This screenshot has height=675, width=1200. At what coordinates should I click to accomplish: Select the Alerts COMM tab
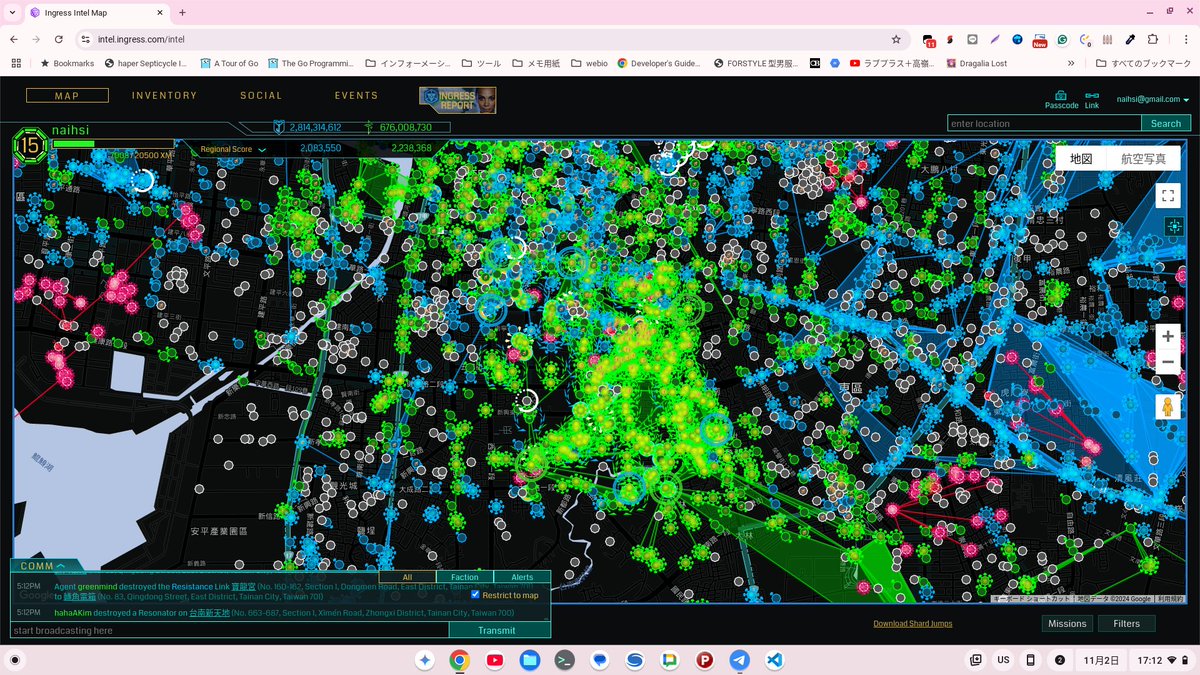[522, 577]
